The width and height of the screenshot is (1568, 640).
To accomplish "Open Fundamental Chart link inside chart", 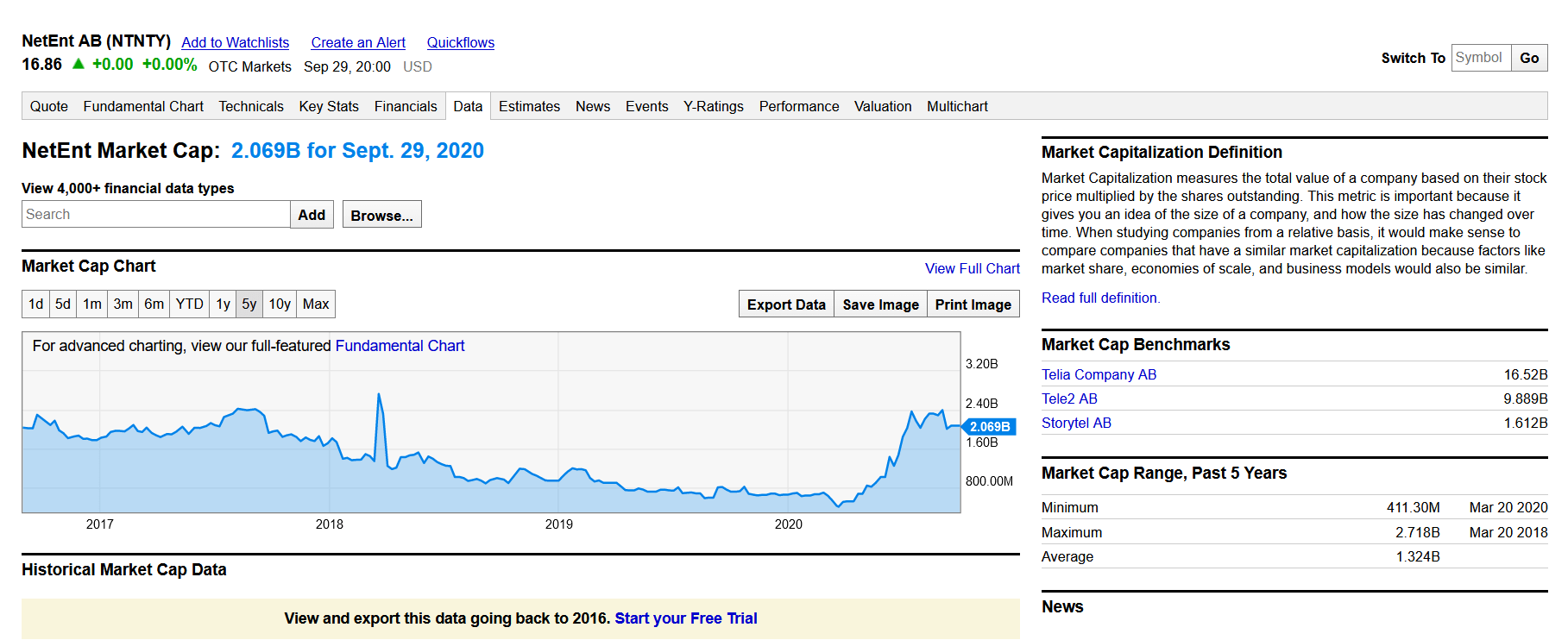I will tap(400, 346).
